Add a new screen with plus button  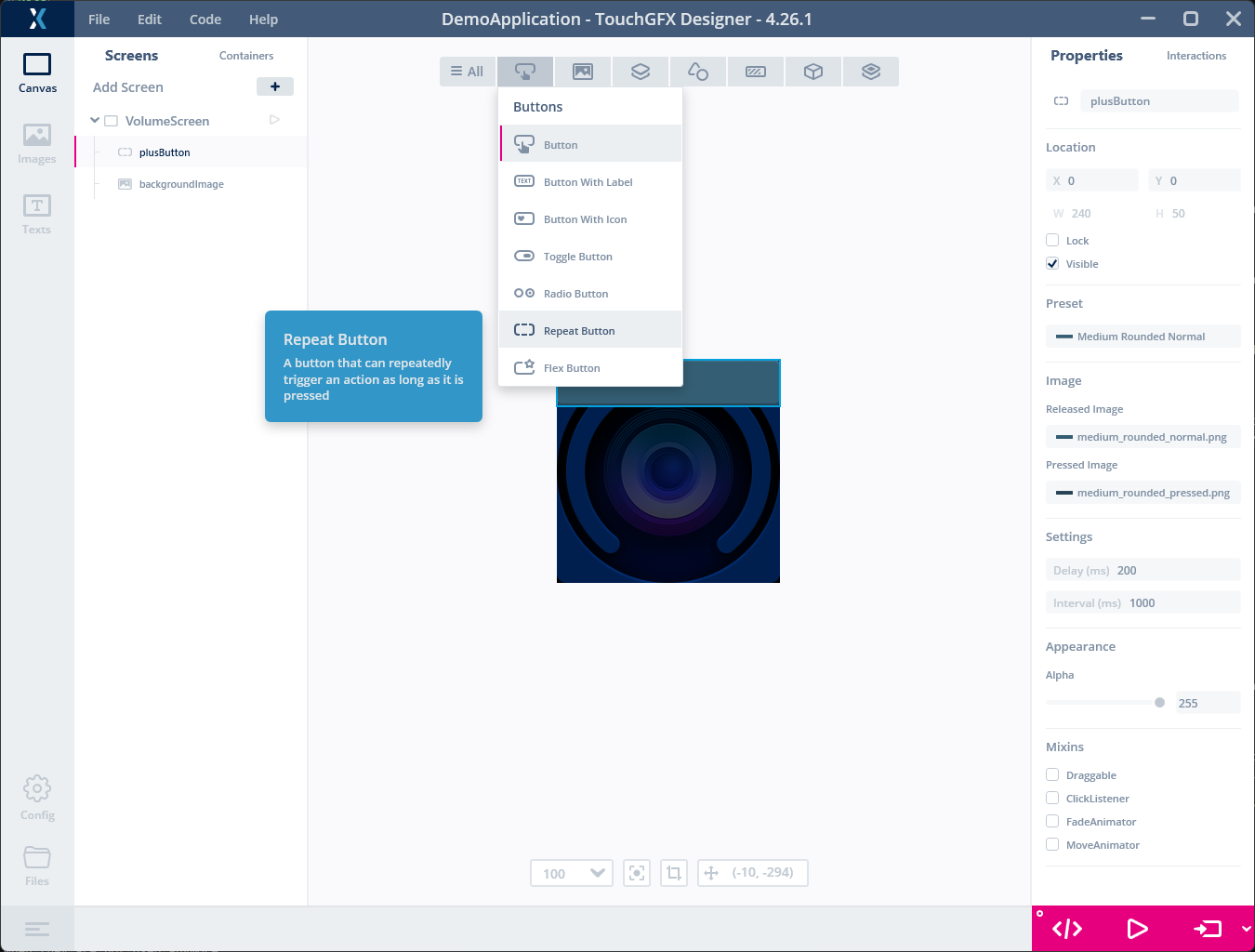tap(275, 86)
